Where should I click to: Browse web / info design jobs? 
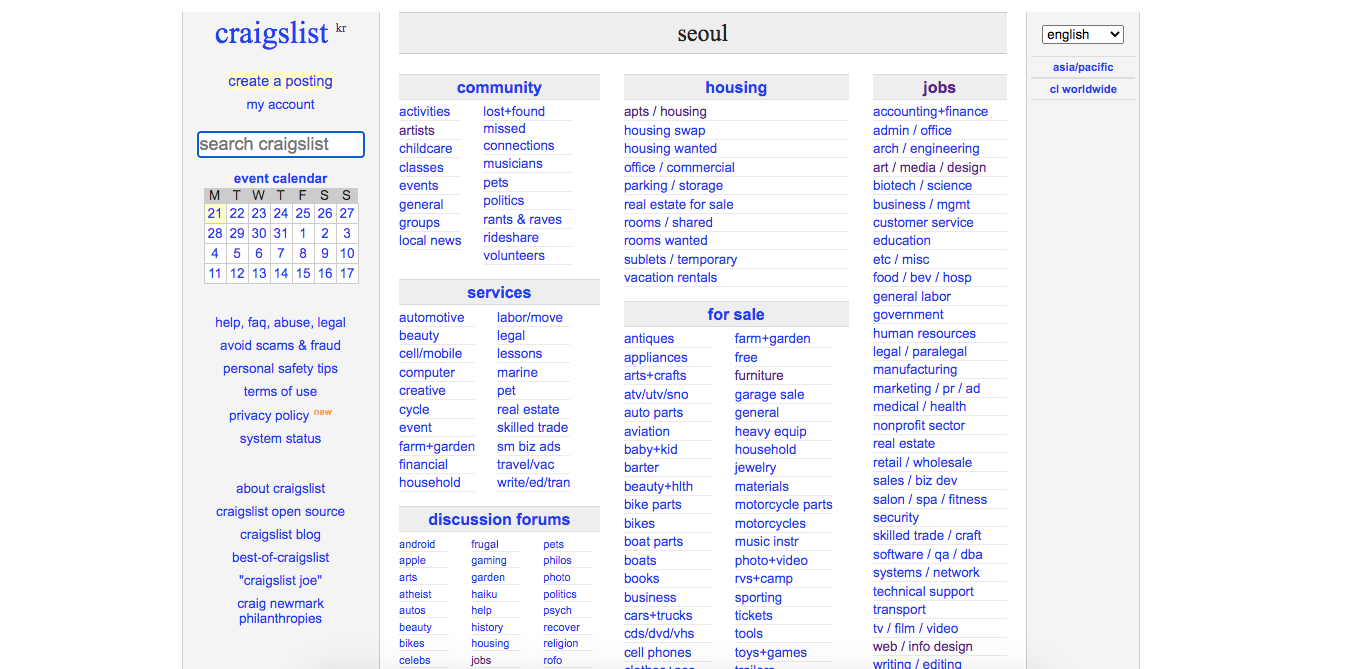(922, 646)
